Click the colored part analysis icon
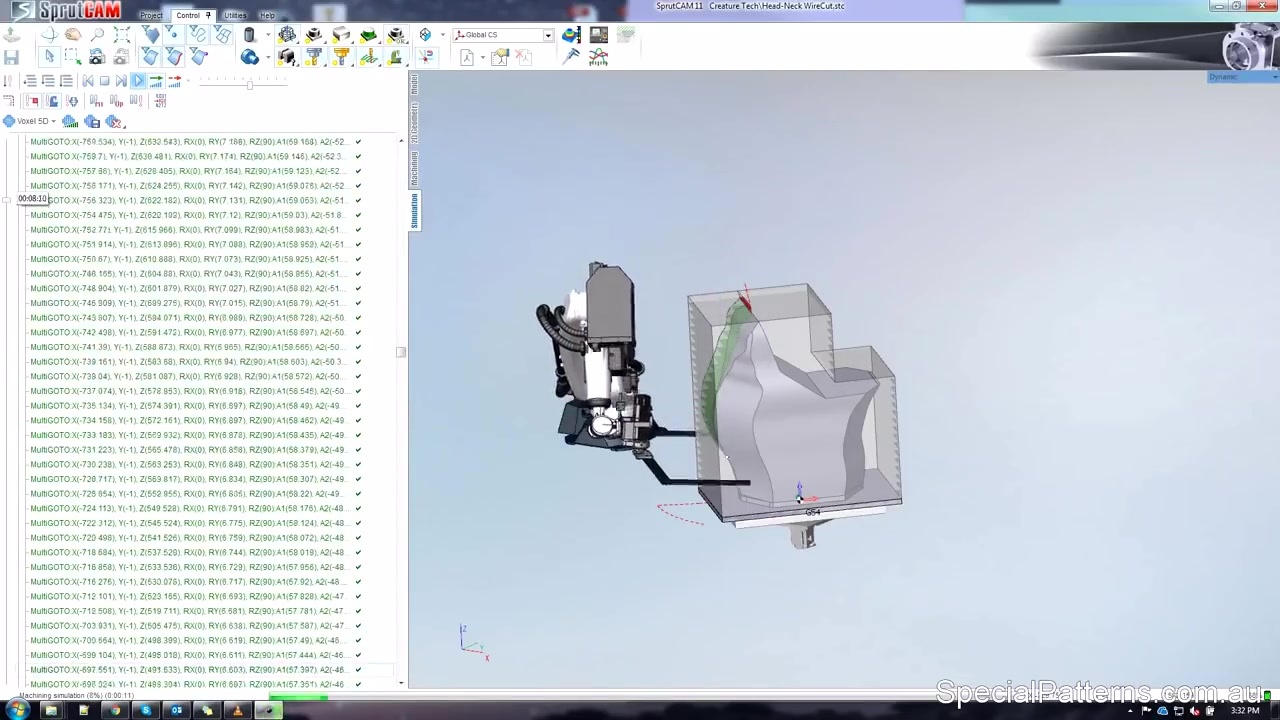 [571, 35]
